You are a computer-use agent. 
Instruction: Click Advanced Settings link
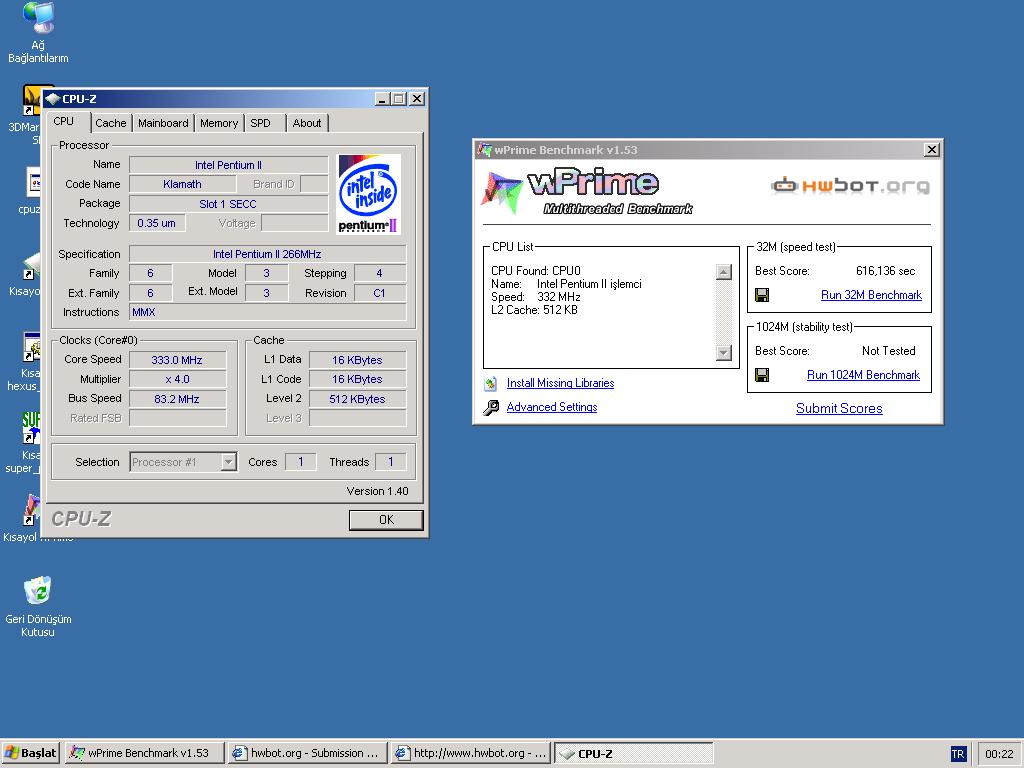(552, 407)
